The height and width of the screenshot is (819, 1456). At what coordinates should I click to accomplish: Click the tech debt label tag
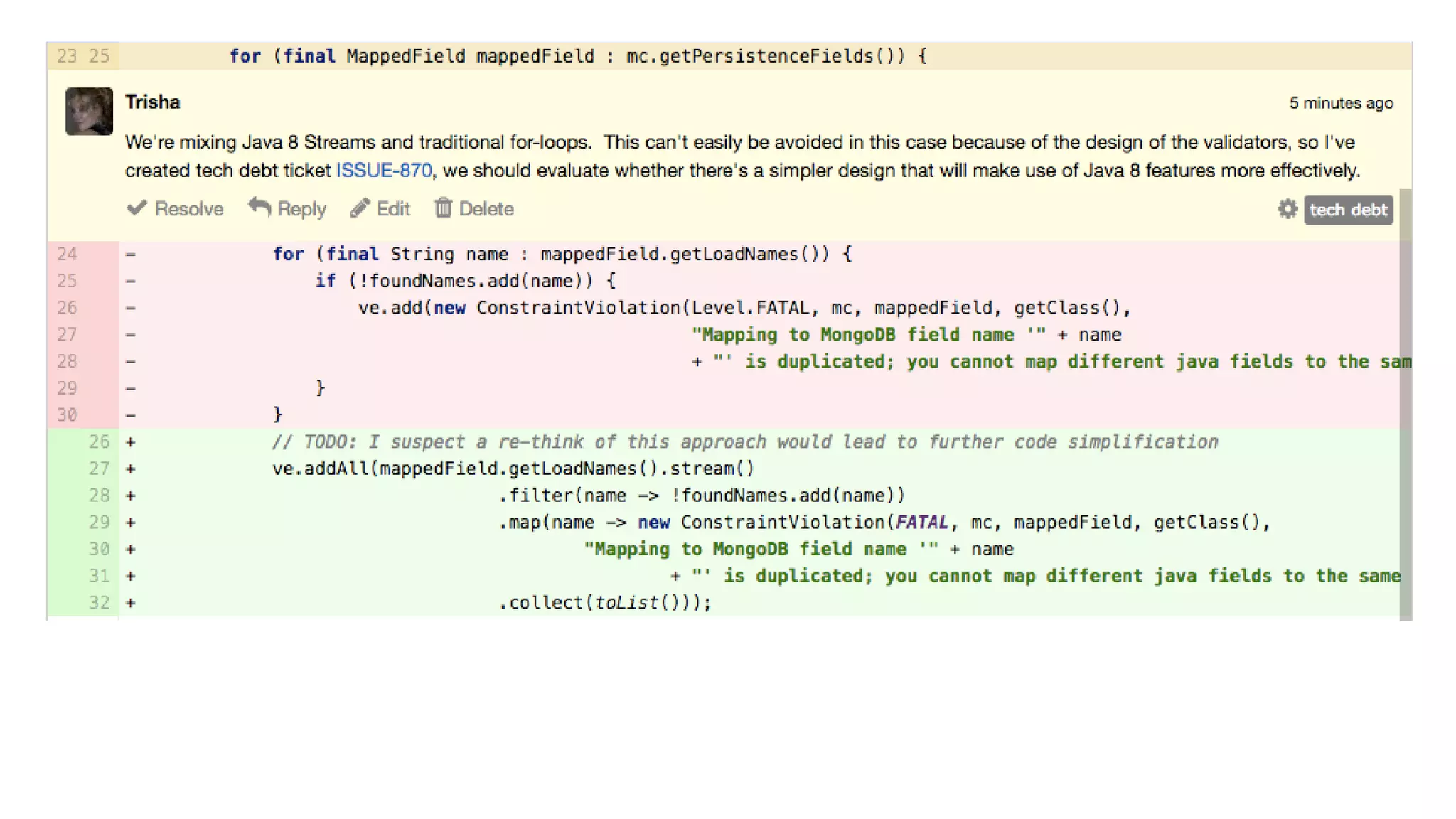(1348, 210)
